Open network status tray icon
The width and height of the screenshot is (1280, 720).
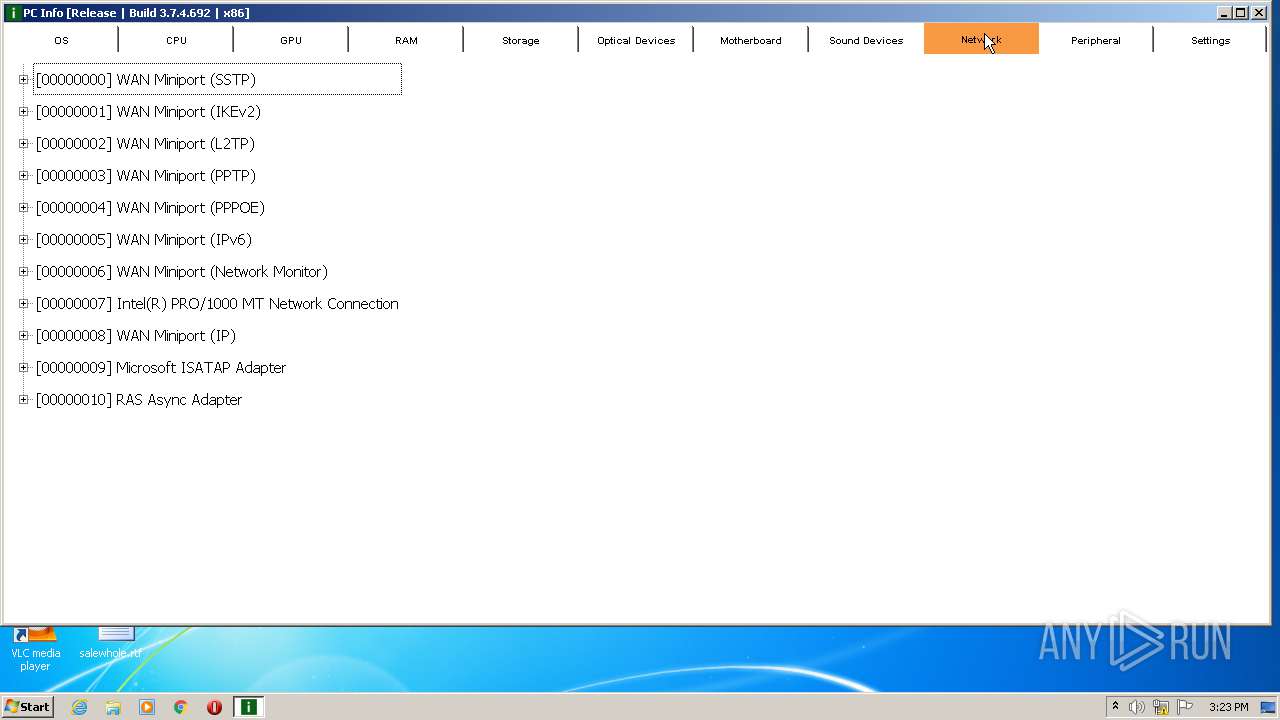pos(1161,707)
